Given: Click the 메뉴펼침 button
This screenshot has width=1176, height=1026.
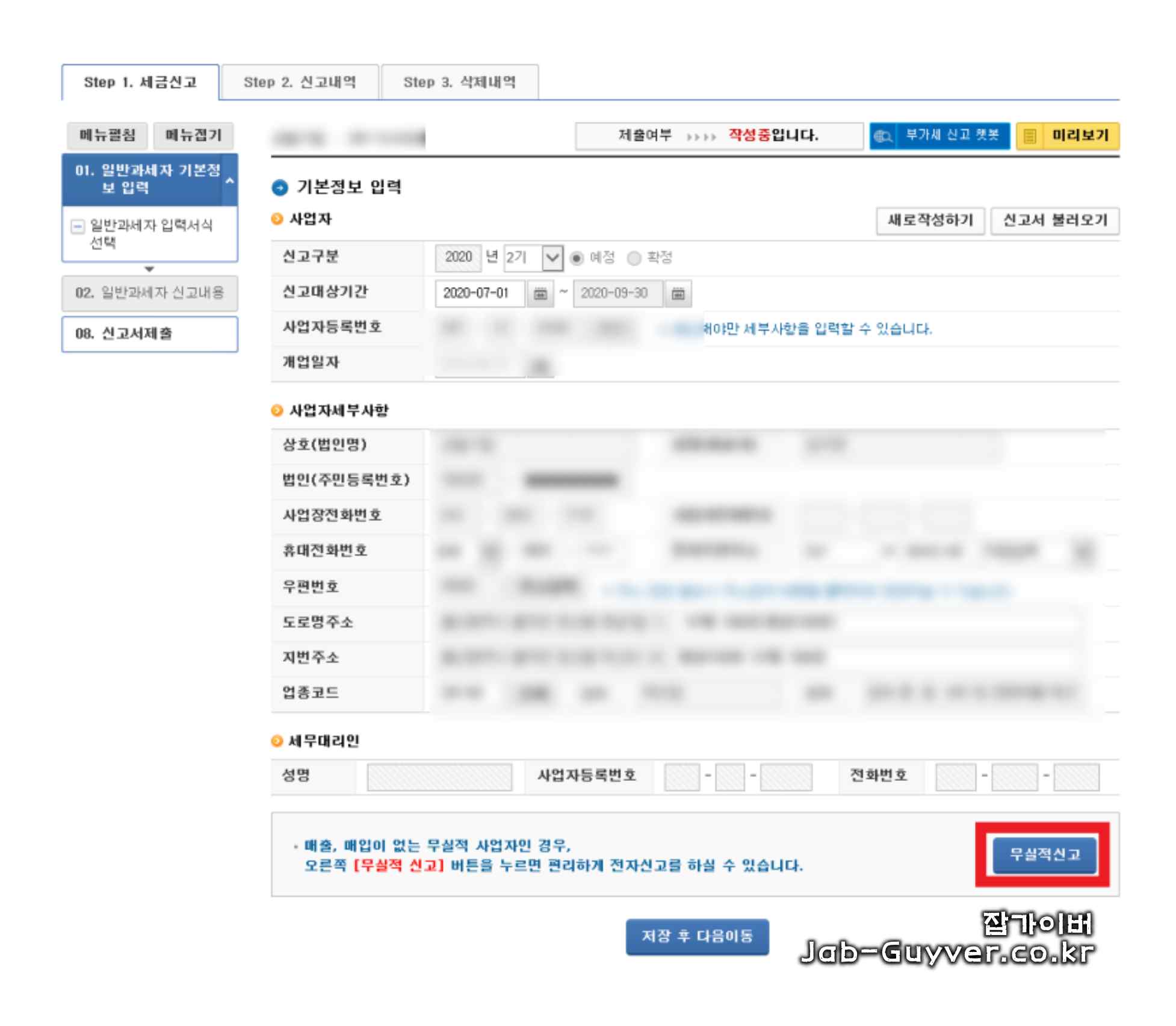Looking at the screenshot, I should pyautogui.click(x=107, y=135).
